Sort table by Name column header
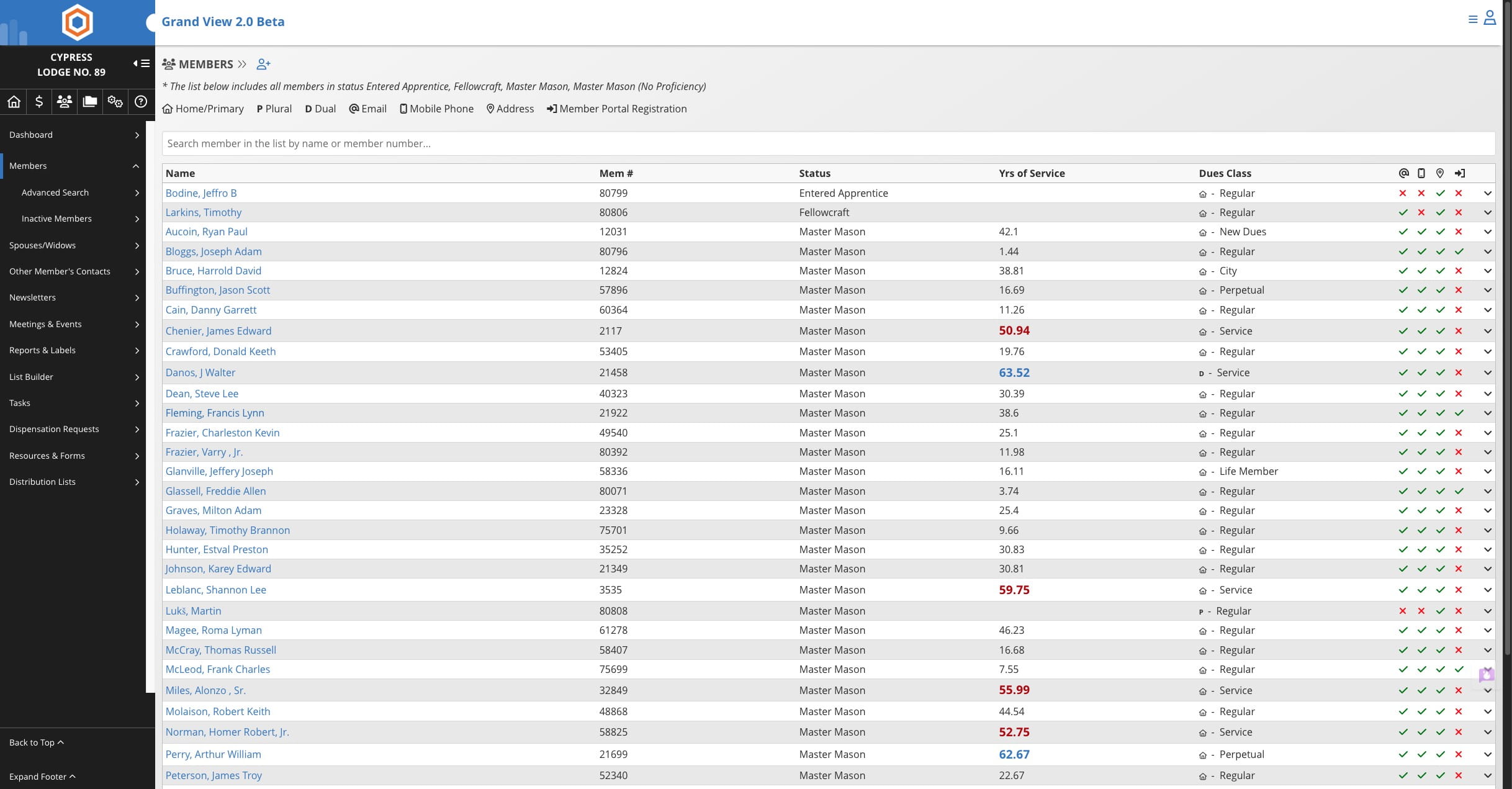 180,173
